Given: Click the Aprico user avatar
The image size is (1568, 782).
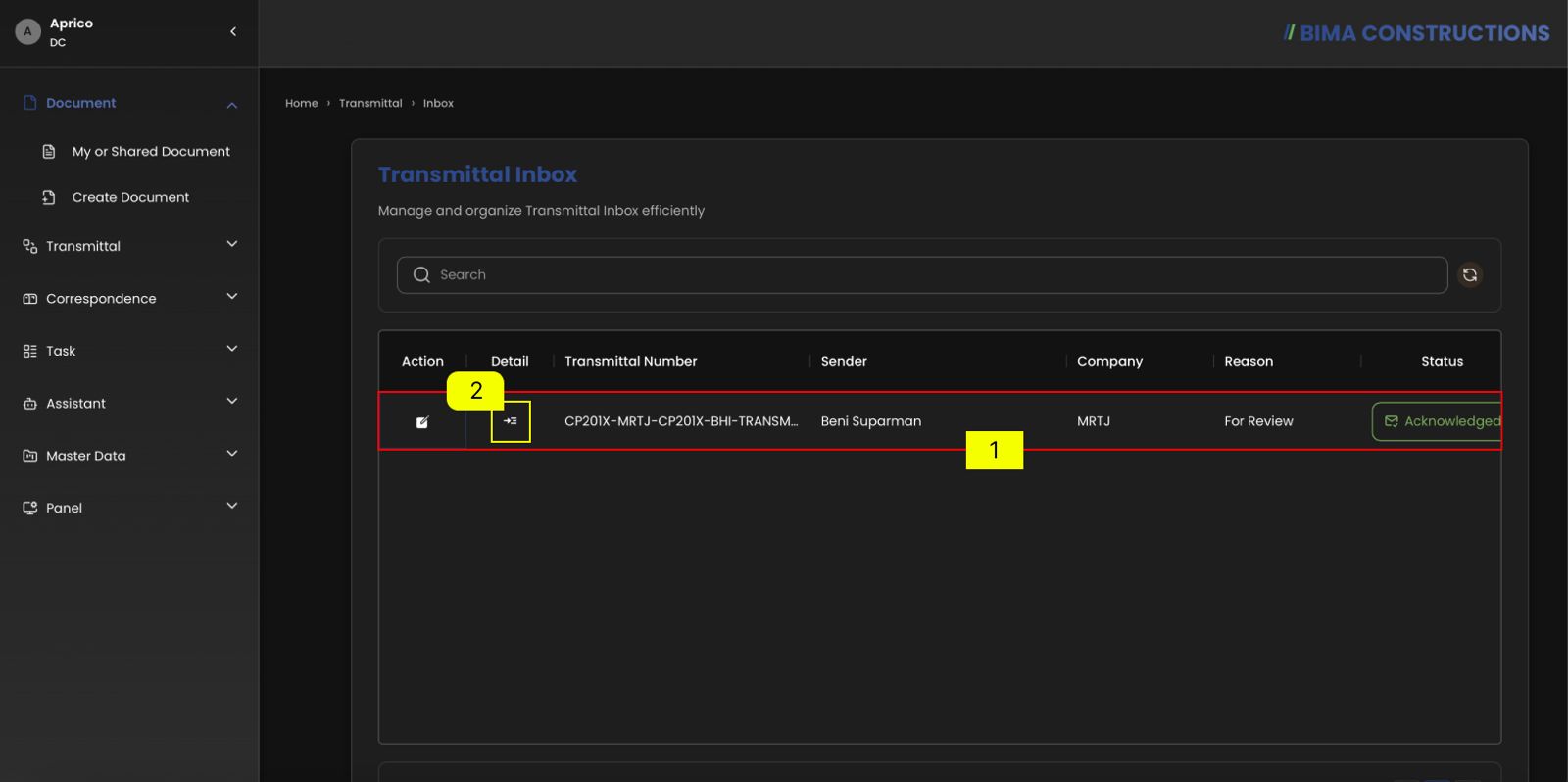Looking at the screenshot, I should (27, 31).
